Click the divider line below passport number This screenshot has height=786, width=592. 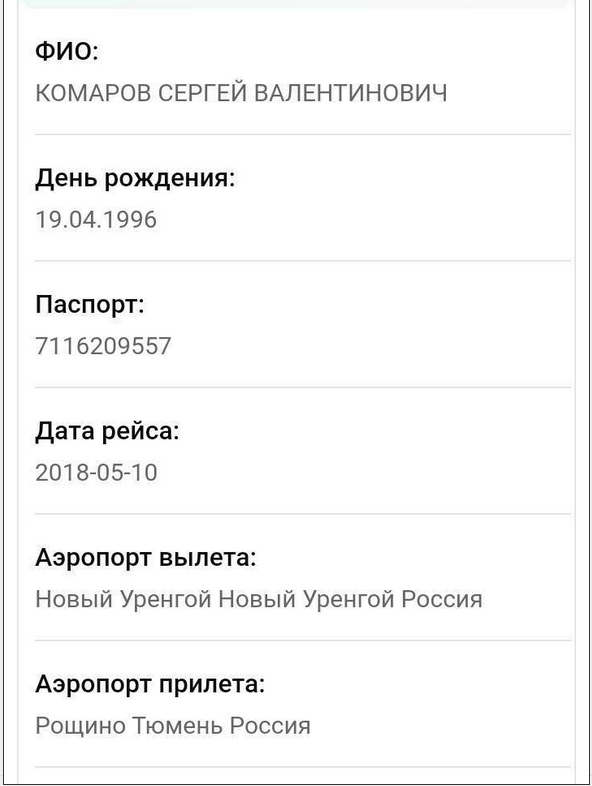point(303,387)
